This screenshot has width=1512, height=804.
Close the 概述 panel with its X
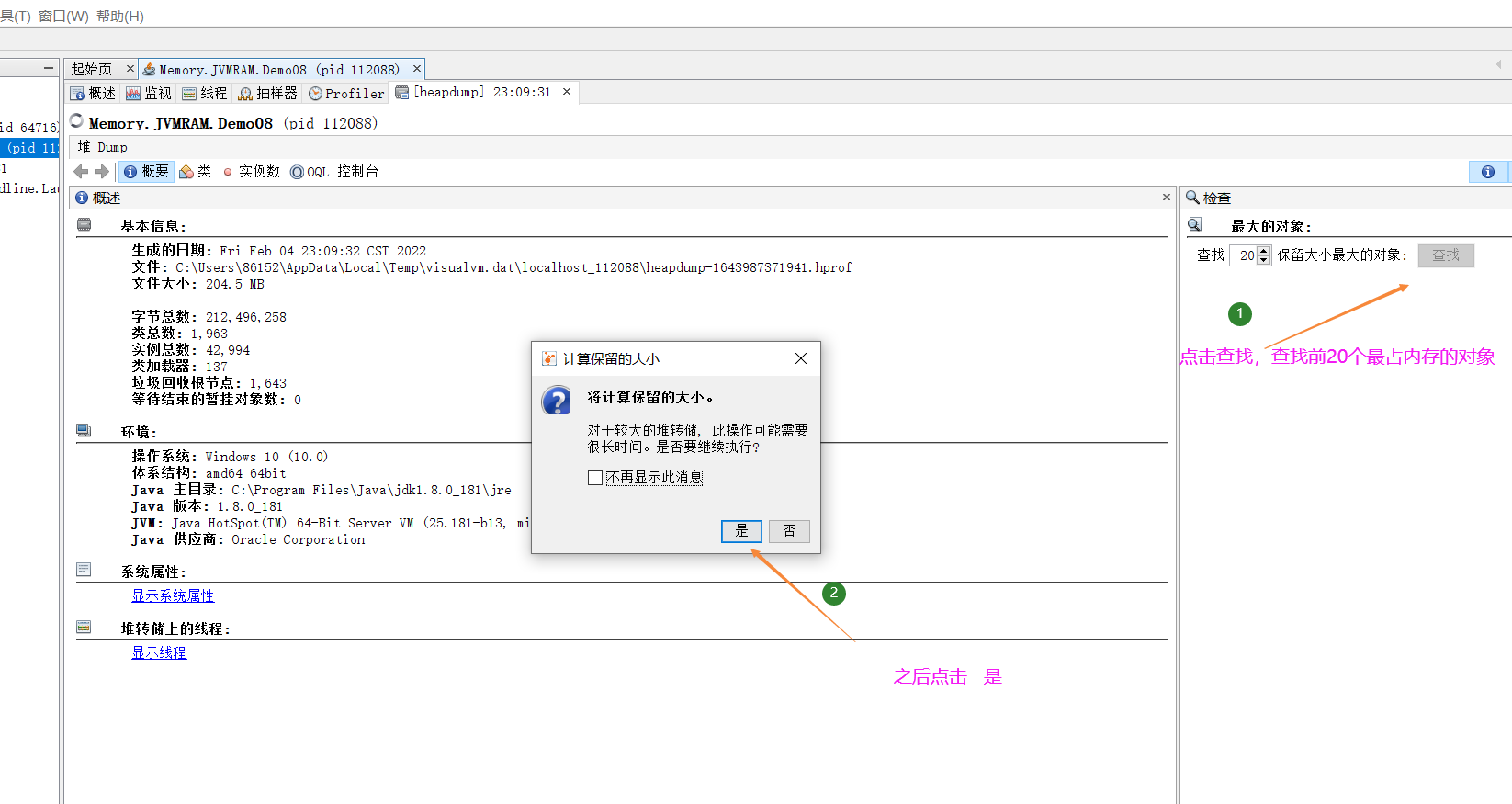(1167, 198)
